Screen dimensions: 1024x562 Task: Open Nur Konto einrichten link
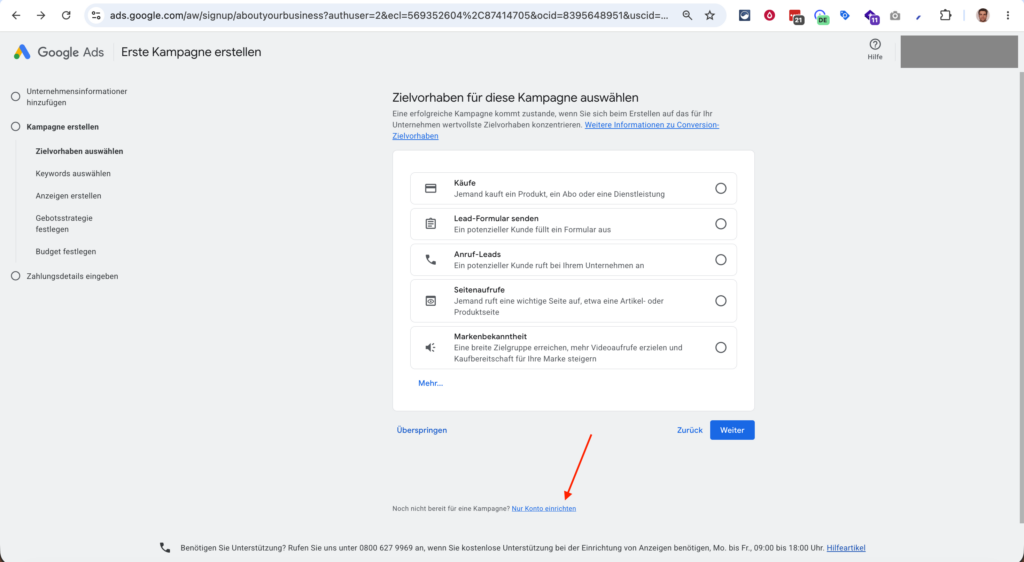(544, 508)
